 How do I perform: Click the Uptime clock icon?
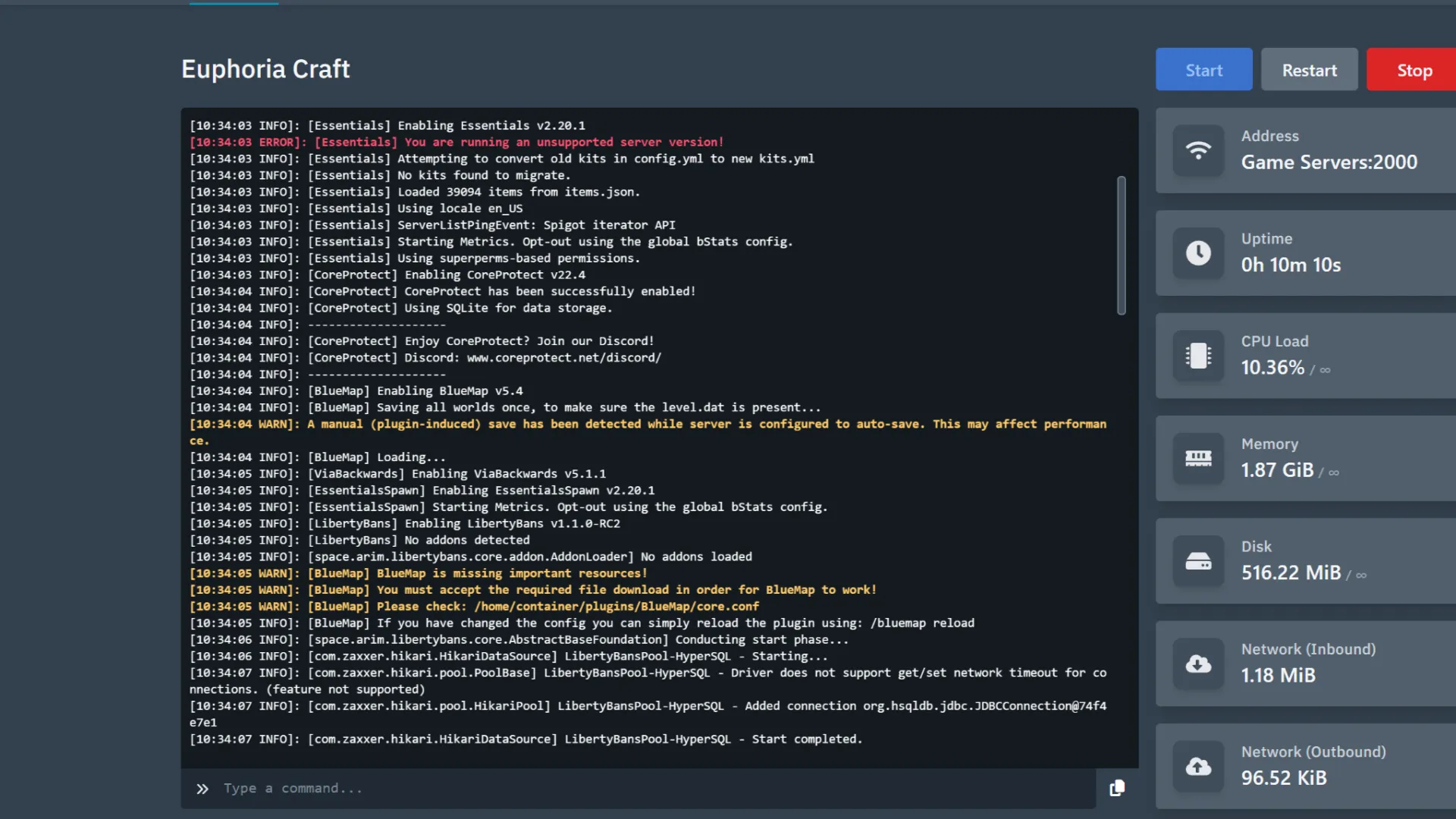tap(1198, 253)
